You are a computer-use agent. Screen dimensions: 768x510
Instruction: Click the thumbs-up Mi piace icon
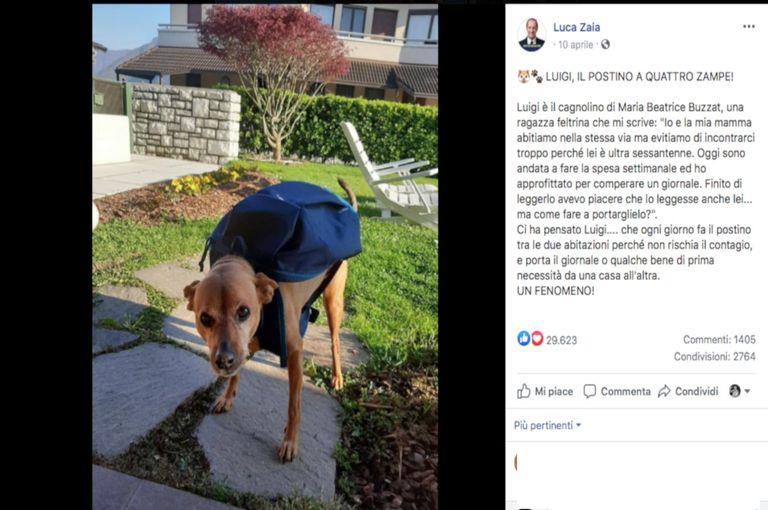point(524,391)
